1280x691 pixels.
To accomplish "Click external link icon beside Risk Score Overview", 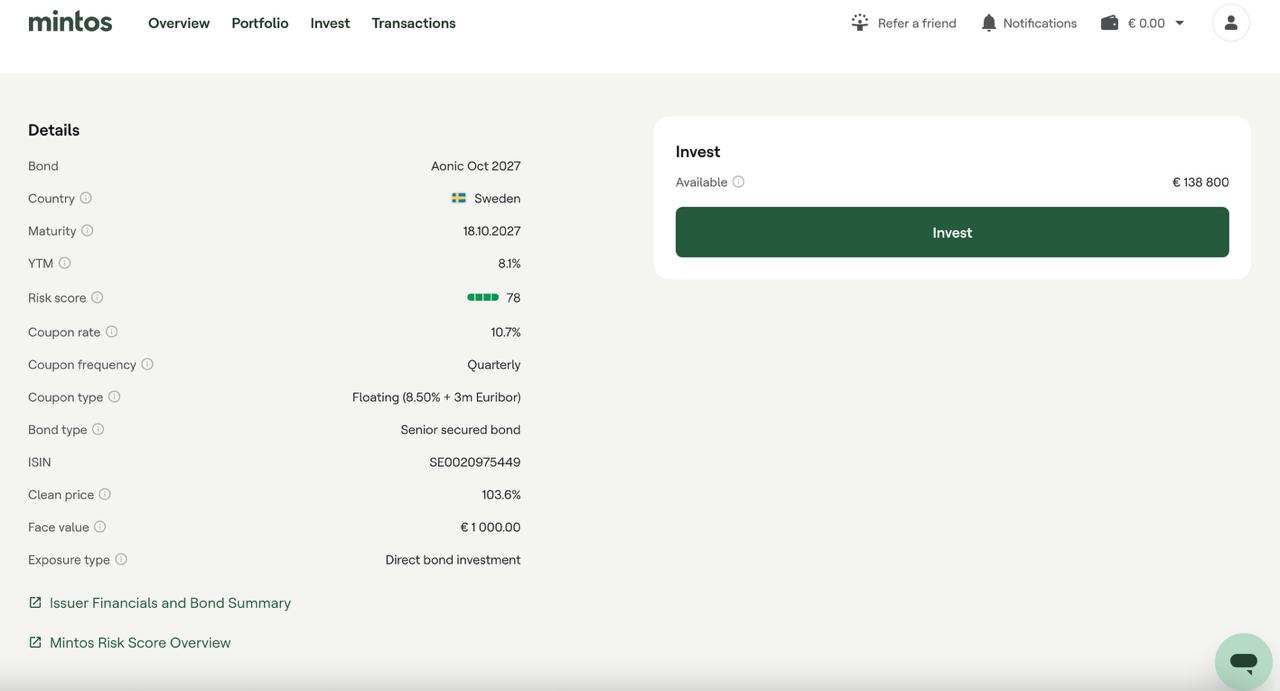I will pos(35,642).
